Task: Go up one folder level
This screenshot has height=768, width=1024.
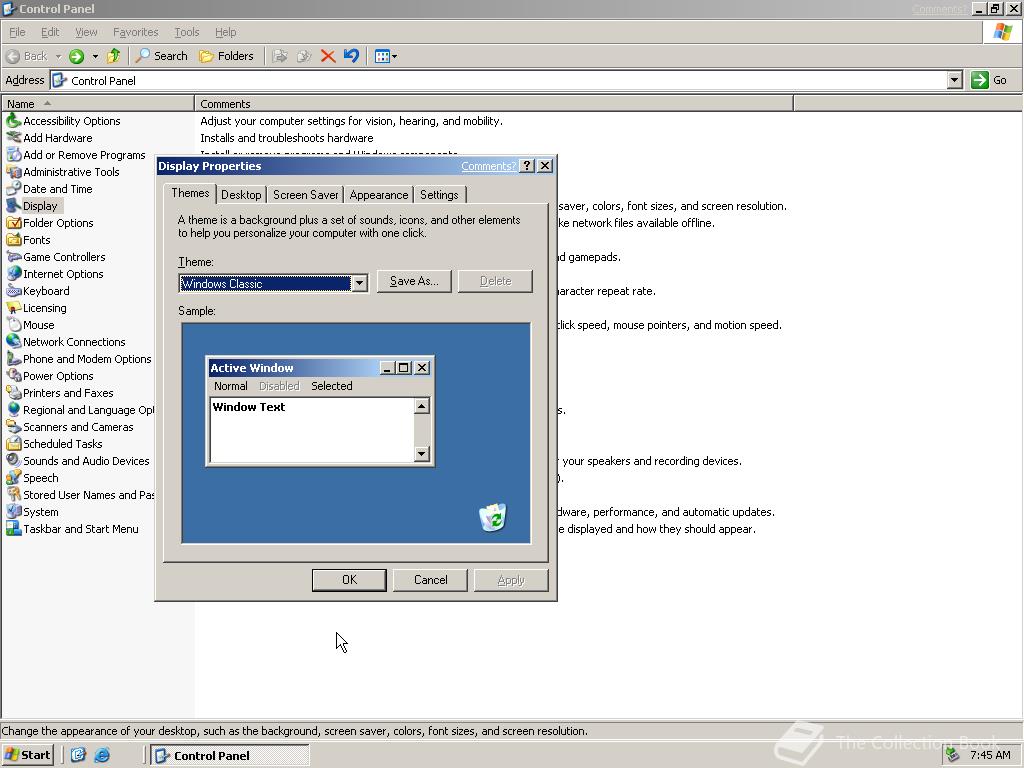Action: pyautogui.click(x=114, y=56)
